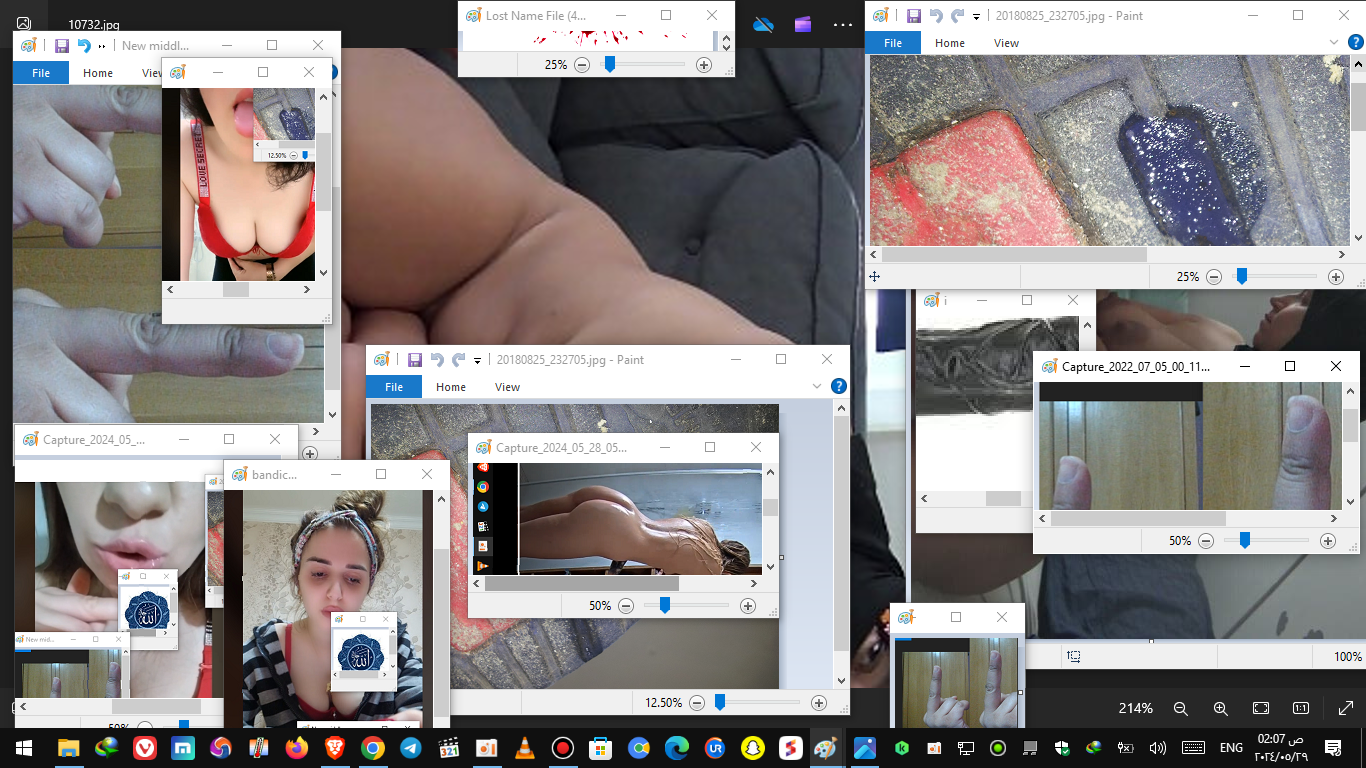
Task: Open the File tab in top-right Paint window
Action: point(893,43)
